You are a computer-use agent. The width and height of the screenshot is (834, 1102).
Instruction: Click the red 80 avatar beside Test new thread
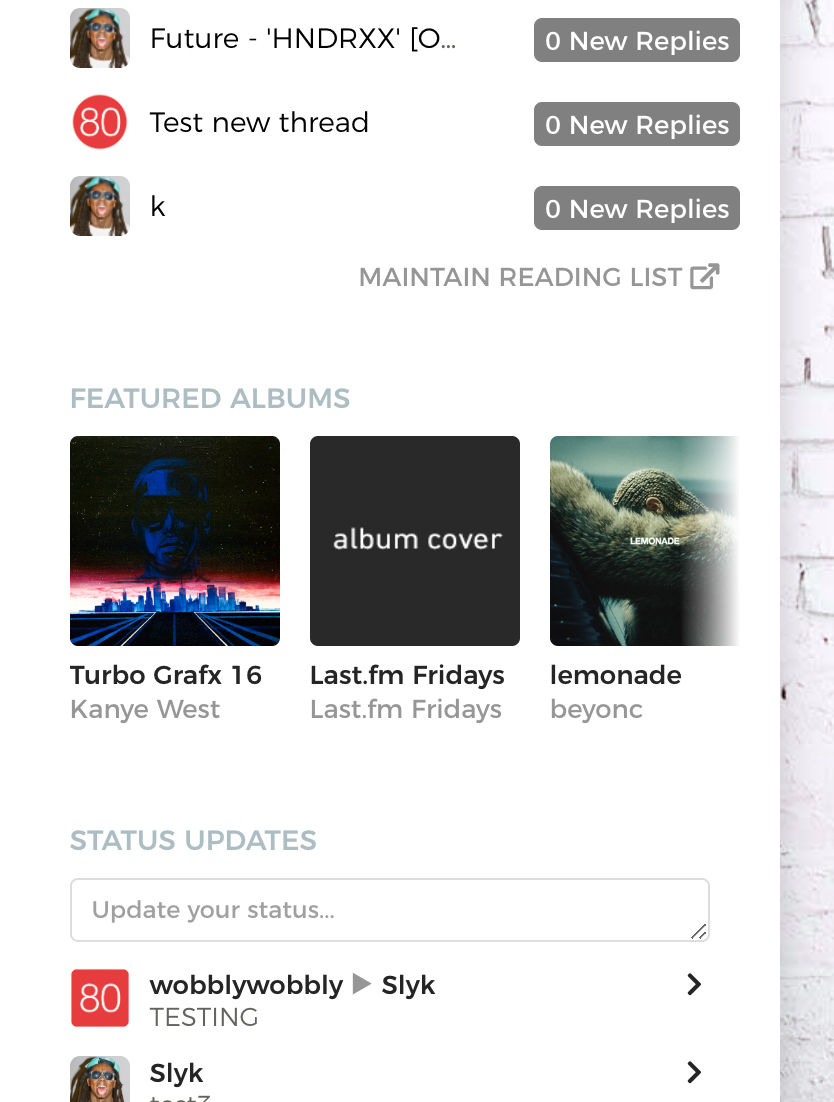(x=100, y=122)
